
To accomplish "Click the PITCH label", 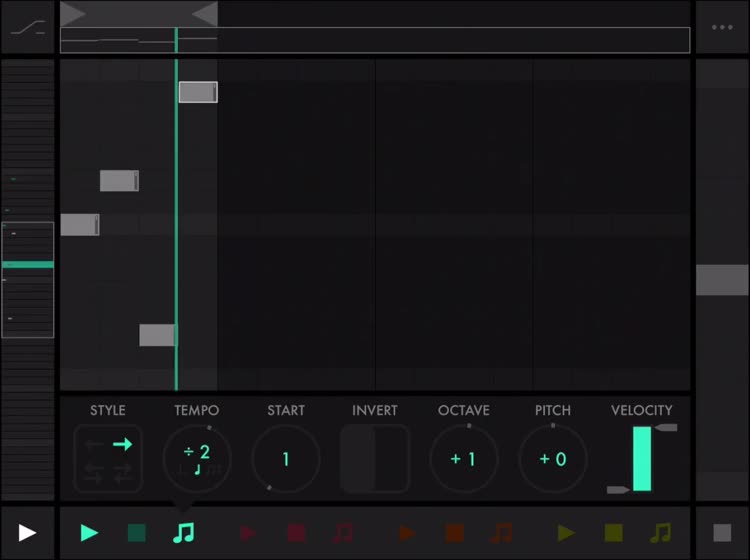I will [552, 410].
